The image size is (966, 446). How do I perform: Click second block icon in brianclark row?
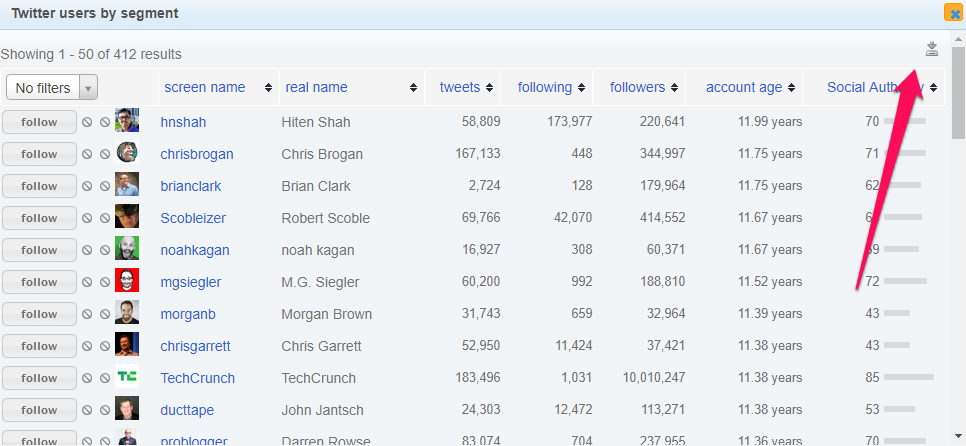coord(105,186)
